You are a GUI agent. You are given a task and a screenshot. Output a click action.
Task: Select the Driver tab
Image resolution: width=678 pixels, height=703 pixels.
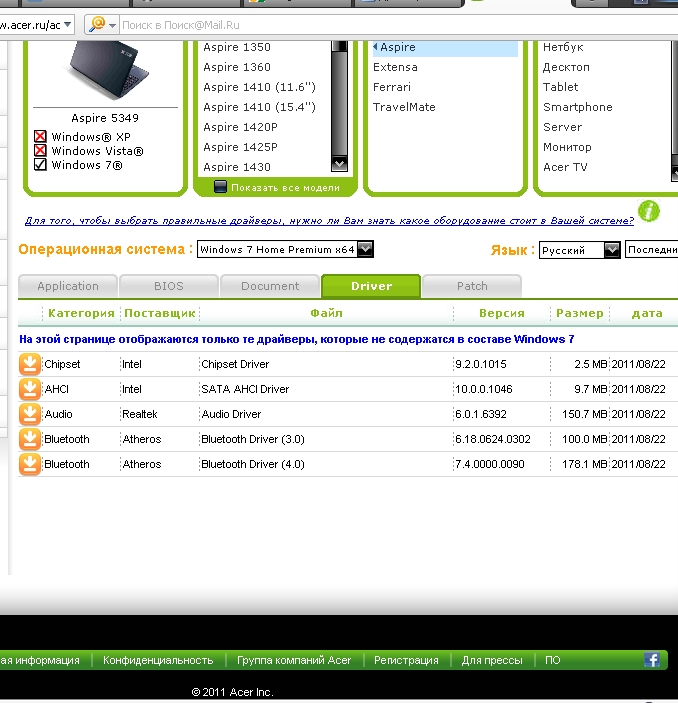pos(371,286)
